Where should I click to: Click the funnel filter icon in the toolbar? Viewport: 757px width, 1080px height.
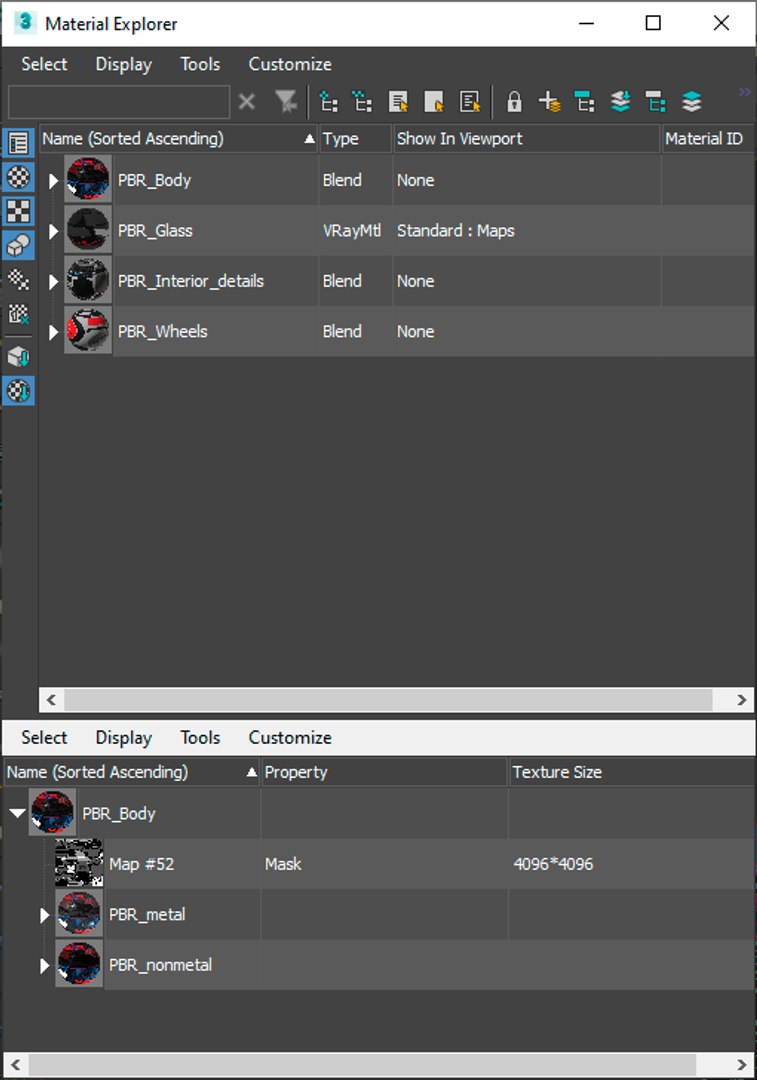pyautogui.click(x=285, y=102)
